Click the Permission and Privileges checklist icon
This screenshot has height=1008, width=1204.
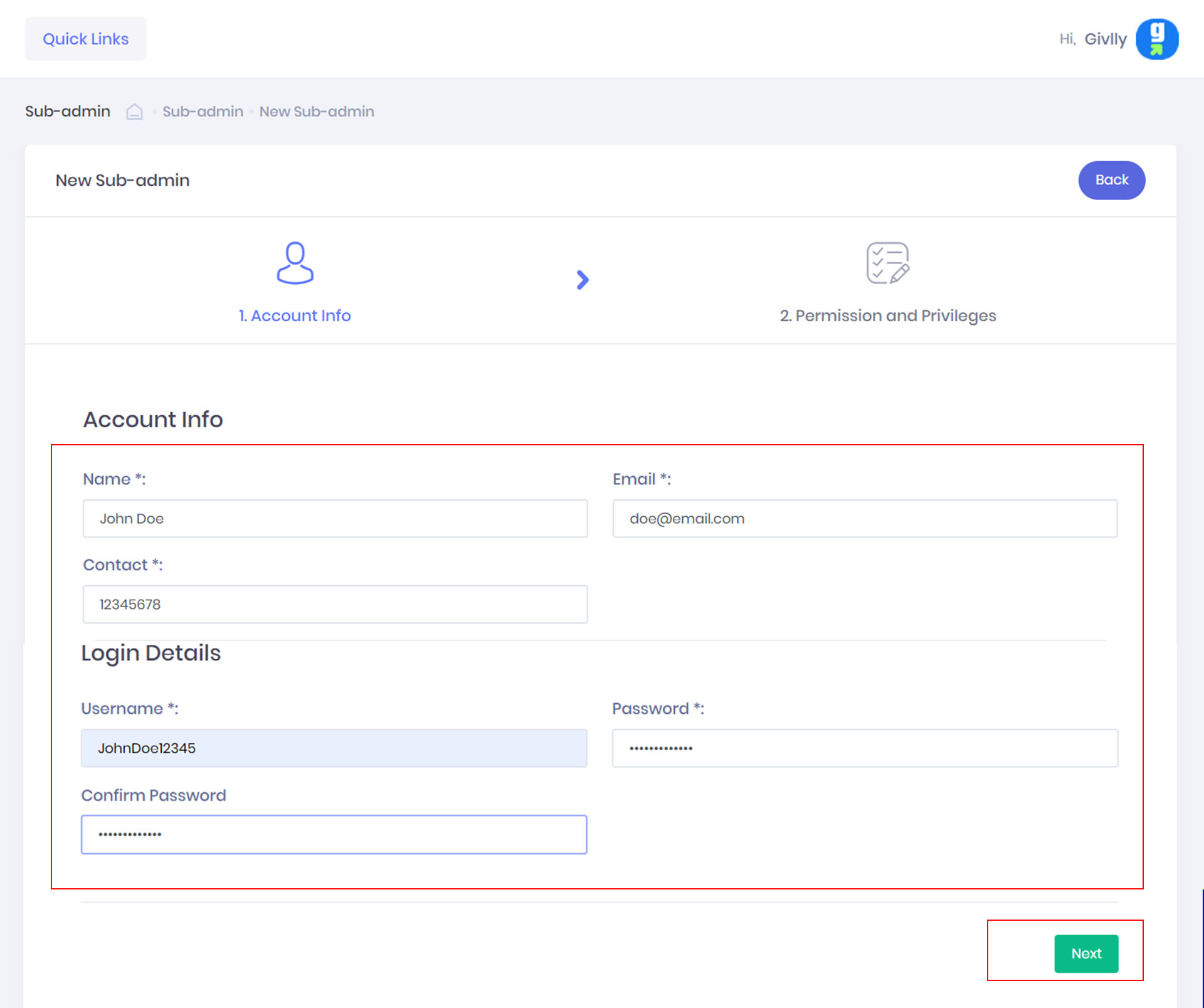click(887, 263)
